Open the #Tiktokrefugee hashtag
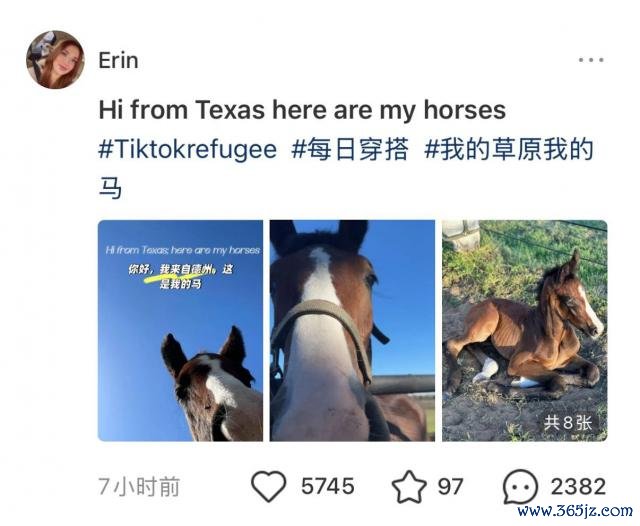This screenshot has height=526, width=640. click(188, 149)
